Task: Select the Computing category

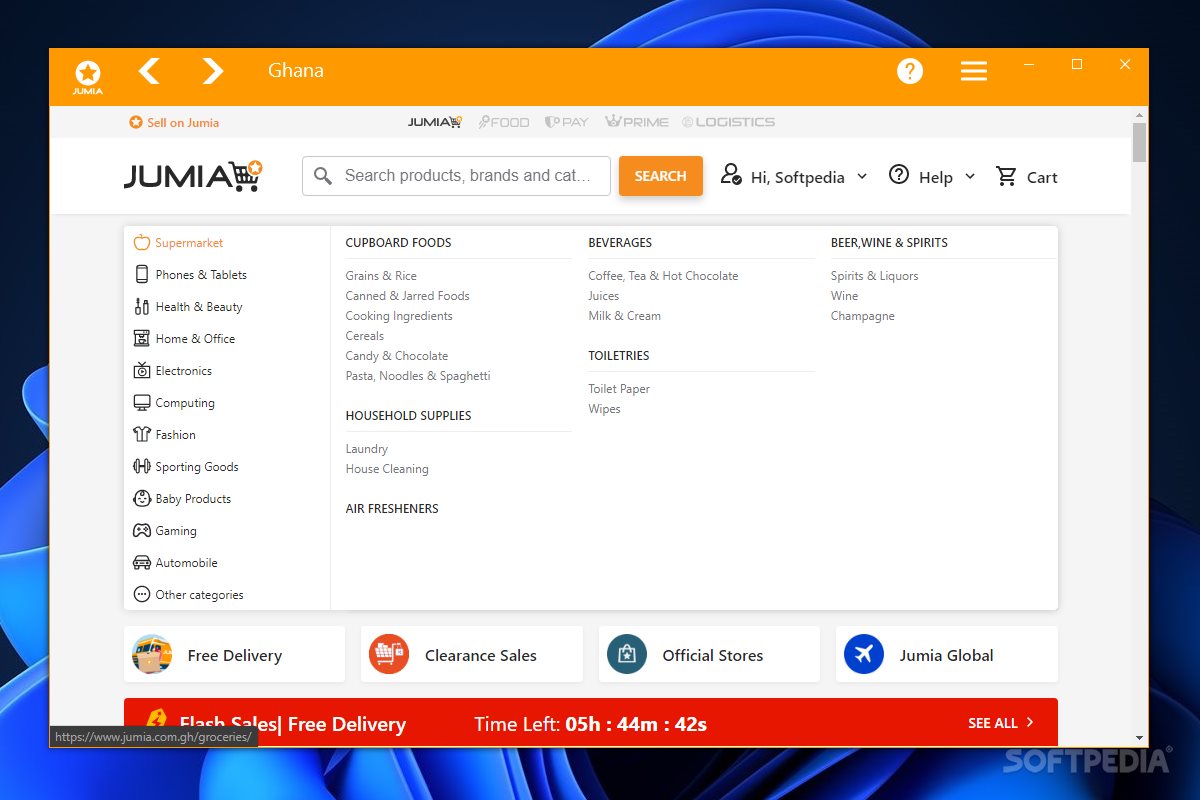Action: click(x=185, y=403)
